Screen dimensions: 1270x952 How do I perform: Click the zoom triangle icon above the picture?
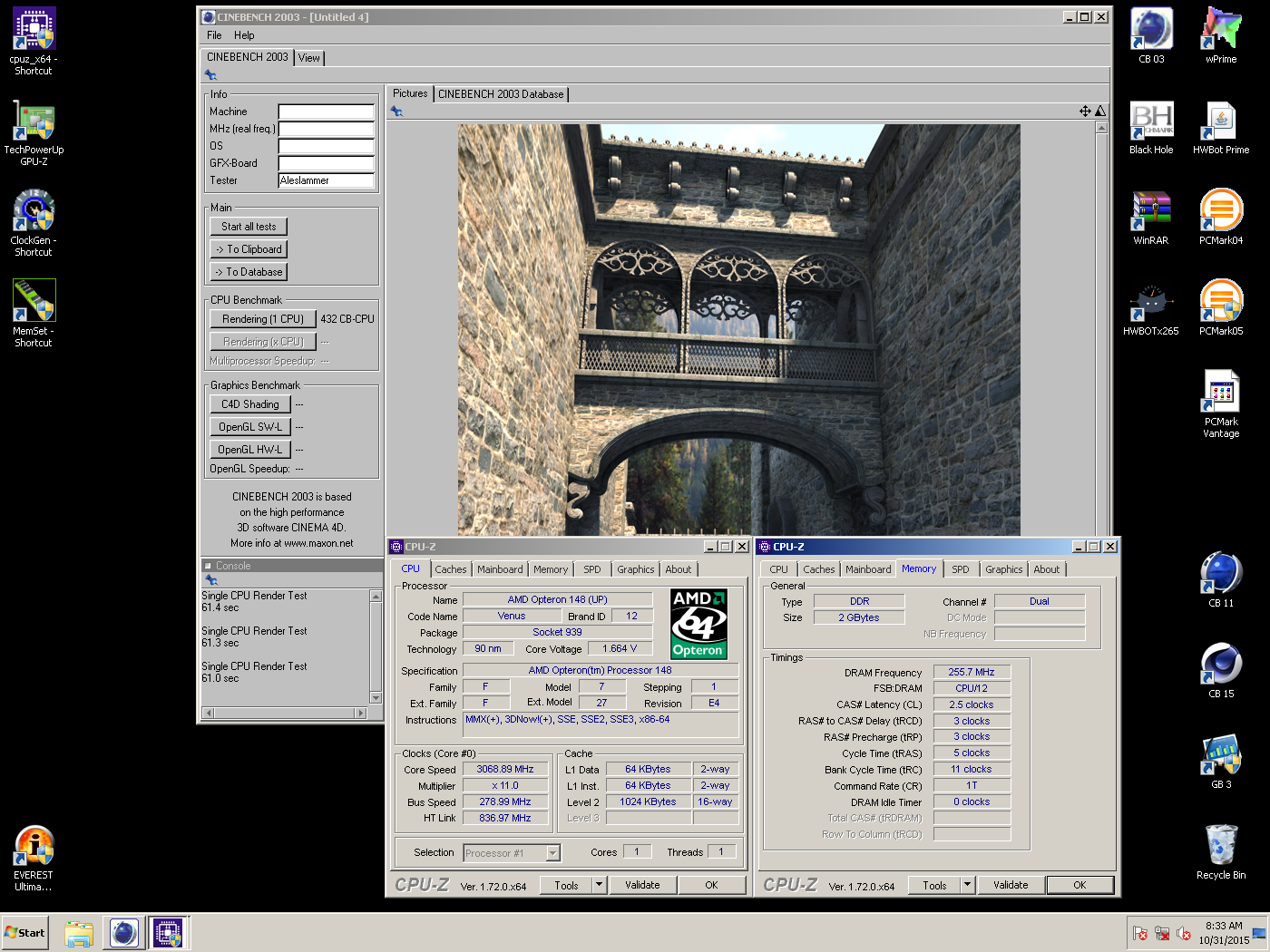pyautogui.click(x=1100, y=111)
